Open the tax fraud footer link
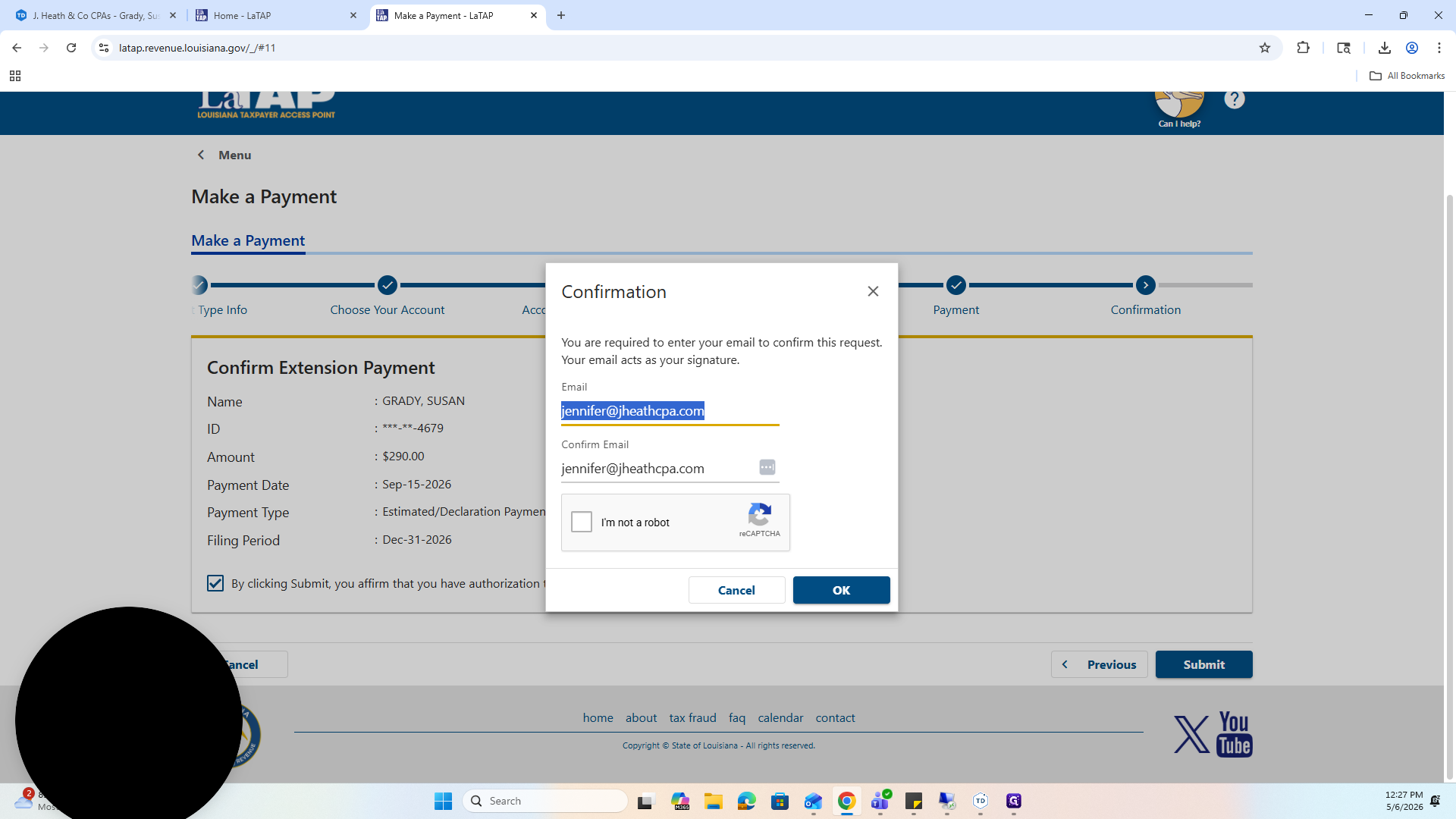The width and height of the screenshot is (1456, 819). click(x=692, y=717)
